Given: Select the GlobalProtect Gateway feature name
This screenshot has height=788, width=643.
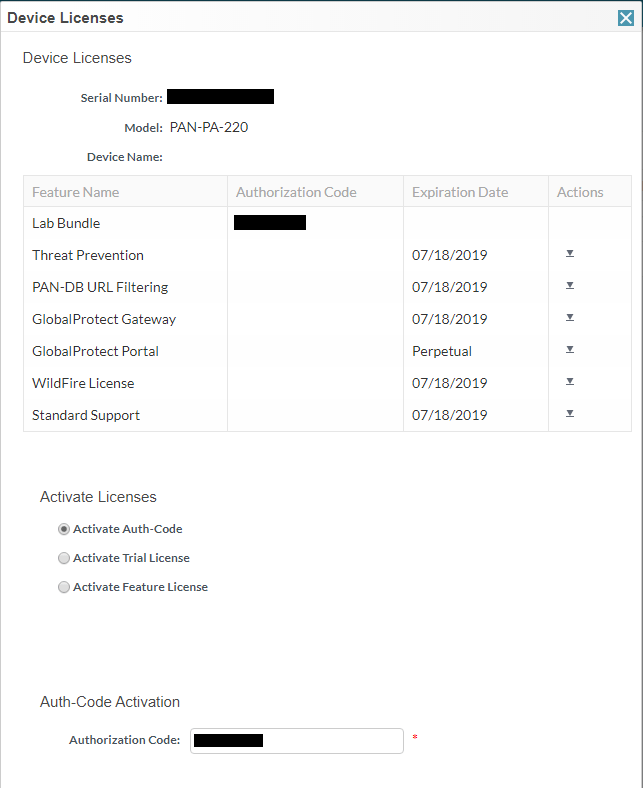Looking at the screenshot, I should pos(104,319).
